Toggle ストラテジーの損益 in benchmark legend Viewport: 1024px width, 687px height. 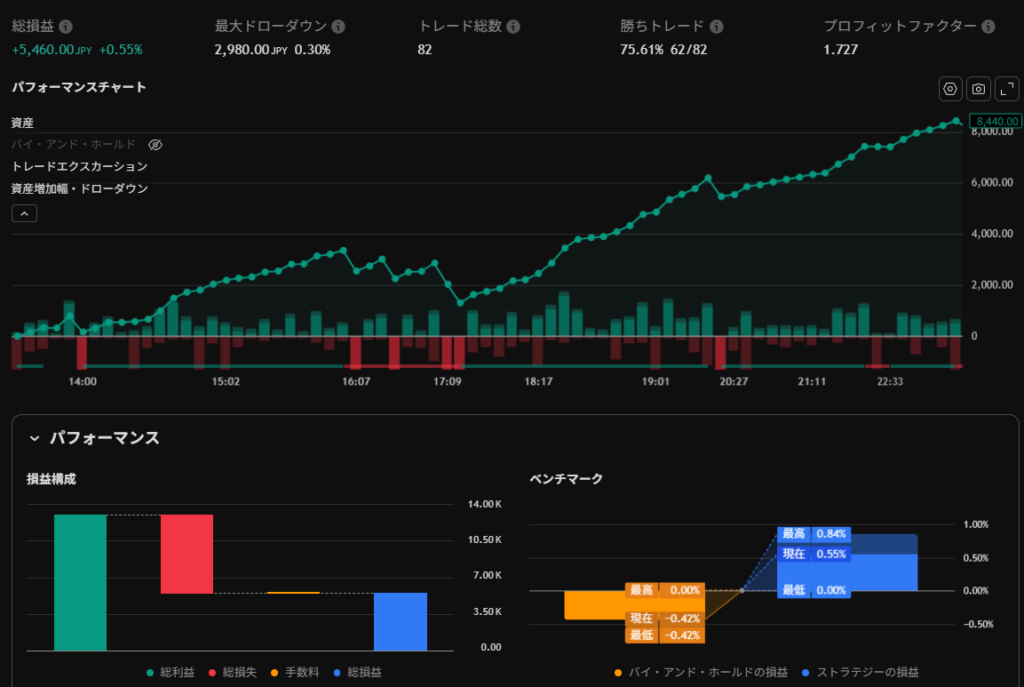tap(860, 673)
